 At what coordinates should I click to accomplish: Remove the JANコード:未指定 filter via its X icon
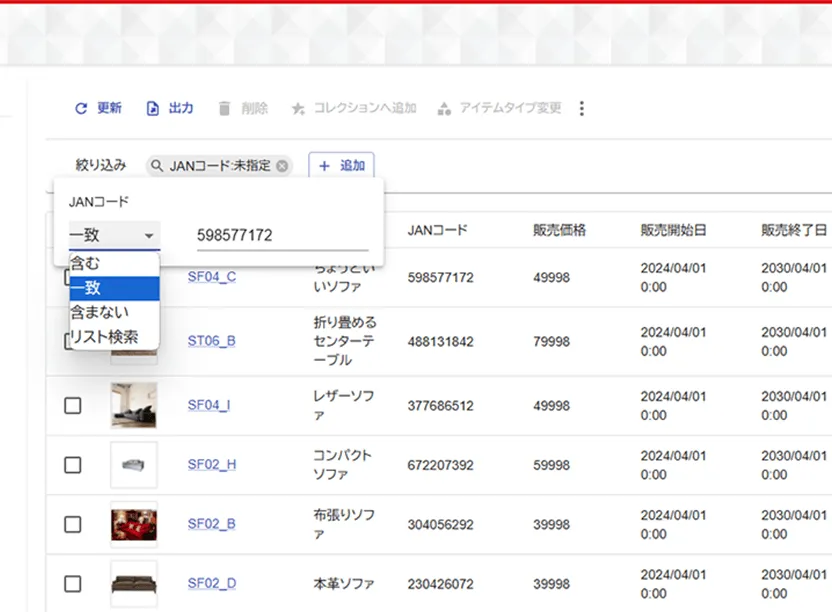pos(283,166)
